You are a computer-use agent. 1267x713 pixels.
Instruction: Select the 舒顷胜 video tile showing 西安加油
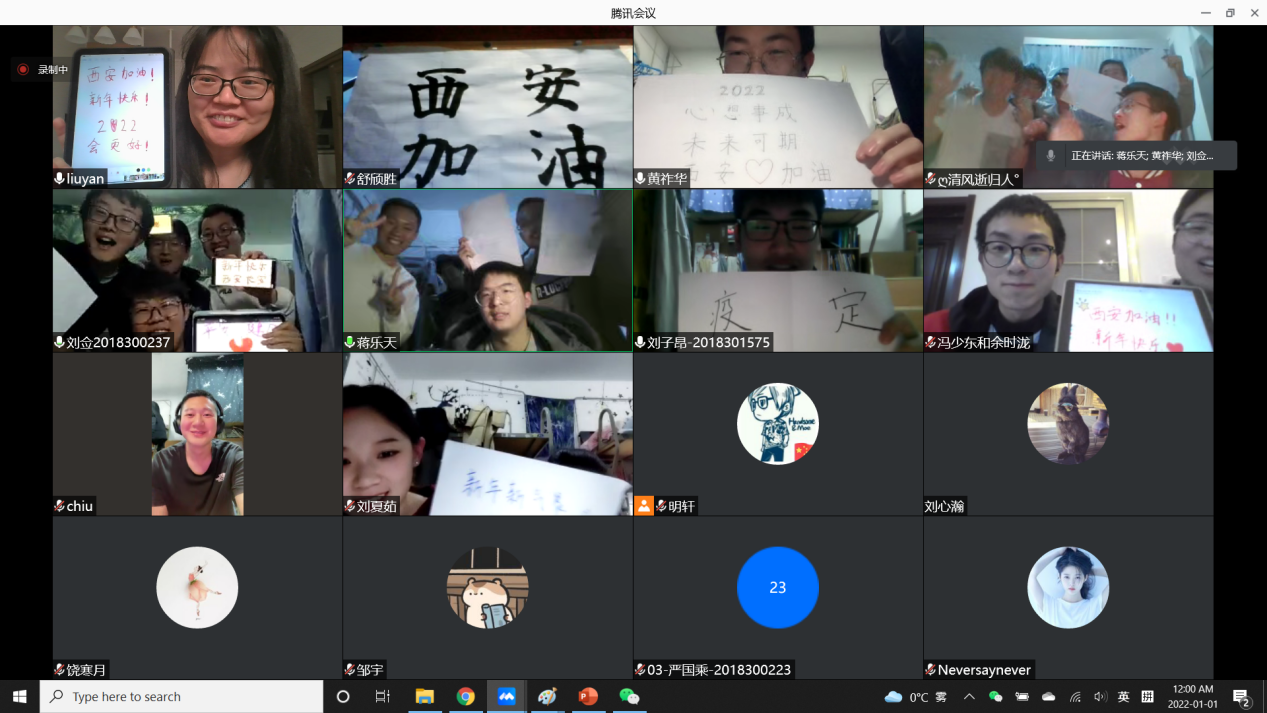click(x=488, y=106)
